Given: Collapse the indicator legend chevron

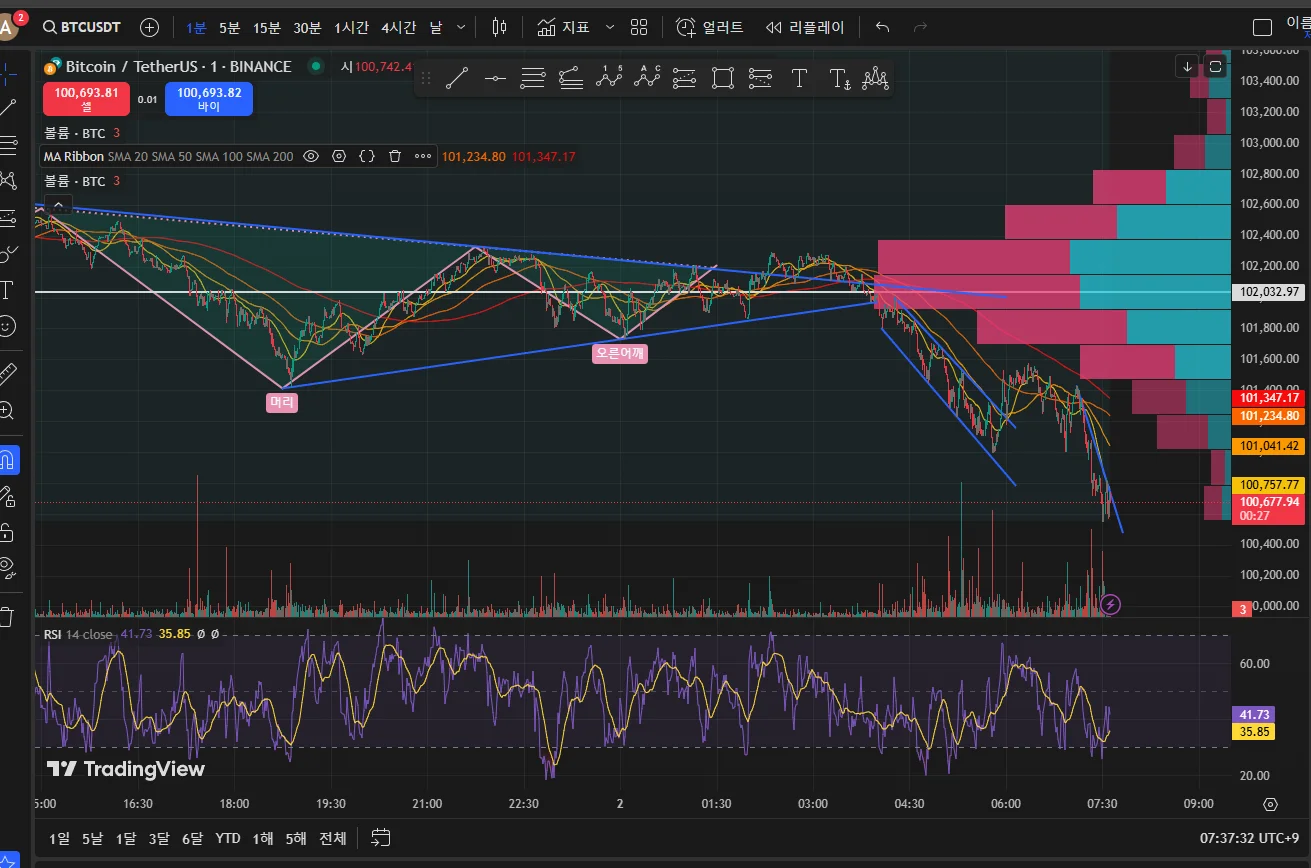Looking at the screenshot, I should point(58,205).
